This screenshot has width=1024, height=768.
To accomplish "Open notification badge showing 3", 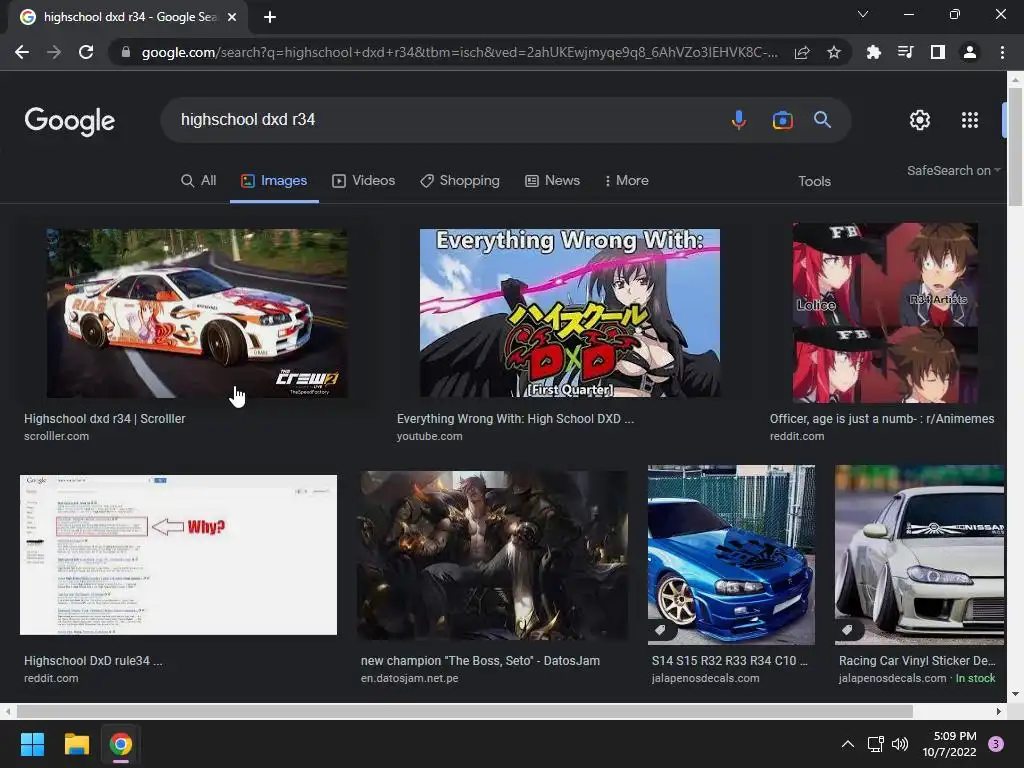I will pos(996,743).
